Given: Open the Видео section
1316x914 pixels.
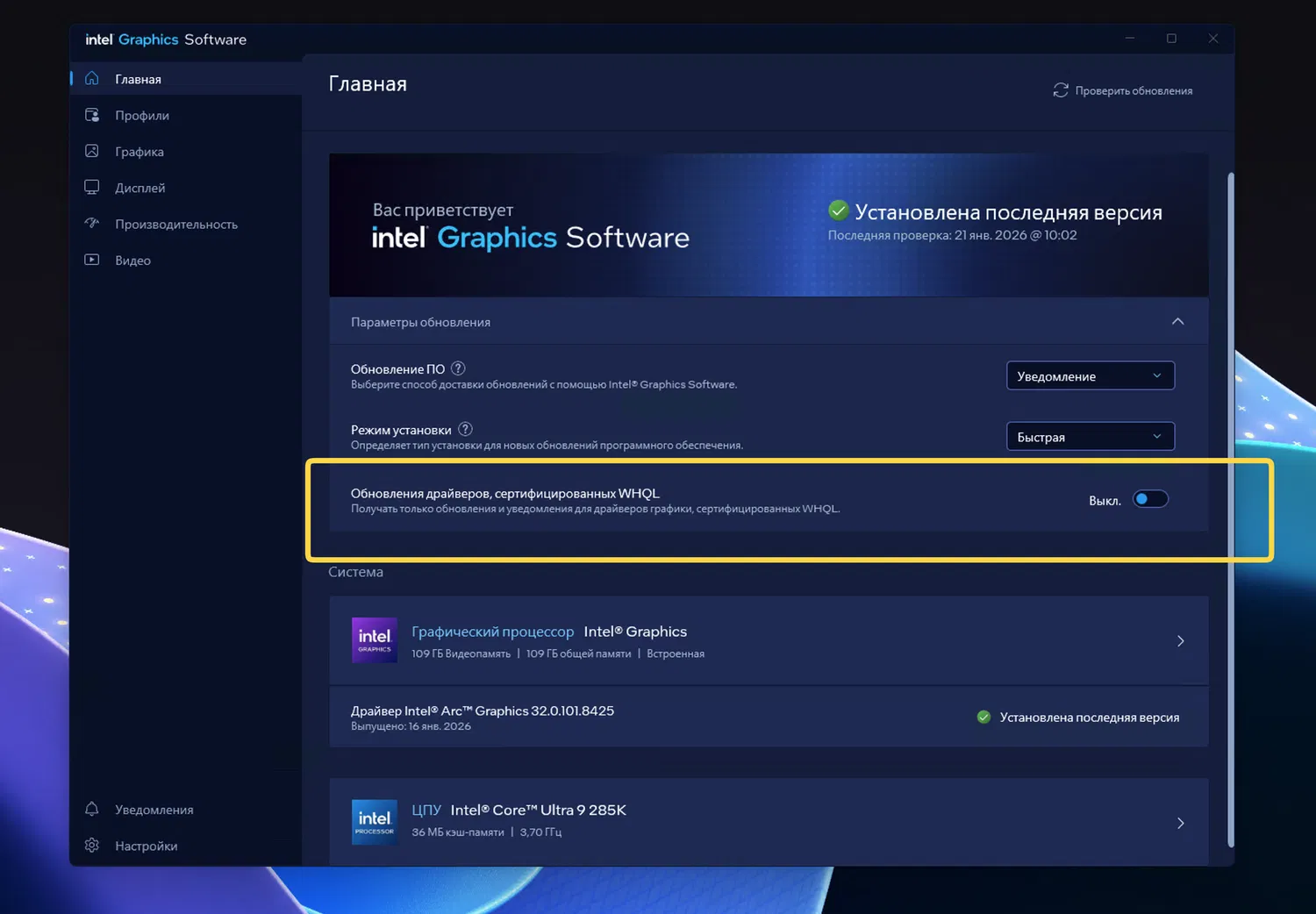Looking at the screenshot, I should coord(186,260).
